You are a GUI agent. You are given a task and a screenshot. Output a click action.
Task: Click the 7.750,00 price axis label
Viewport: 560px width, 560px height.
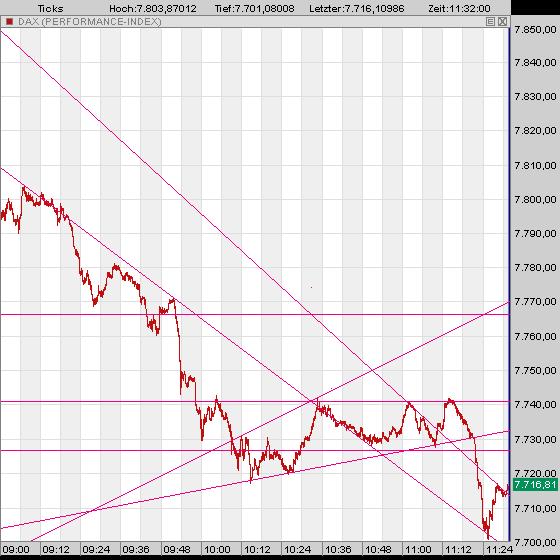[x=535, y=370]
